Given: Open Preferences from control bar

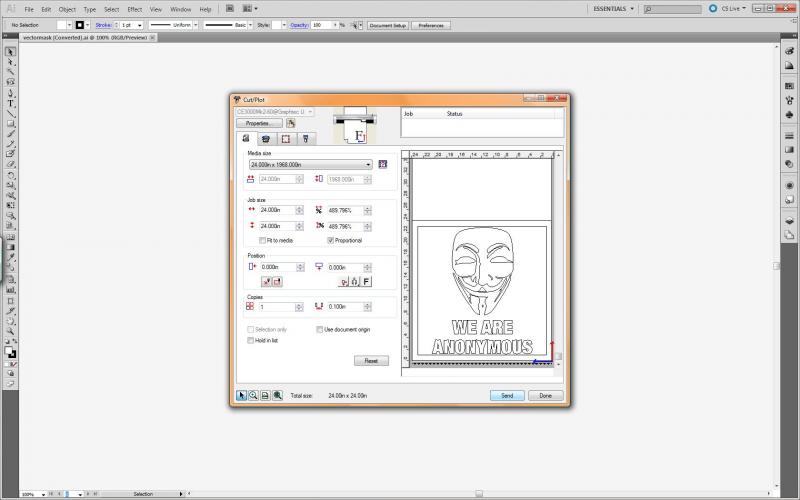Looking at the screenshot, I should tap(431, 25).
